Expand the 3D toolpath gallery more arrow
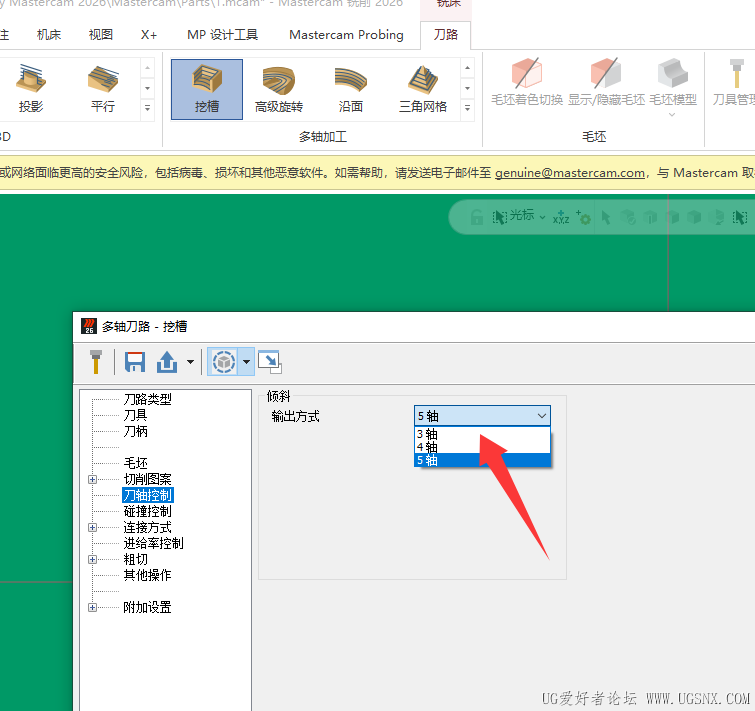755x711 pixels. [x=147, y=108]
